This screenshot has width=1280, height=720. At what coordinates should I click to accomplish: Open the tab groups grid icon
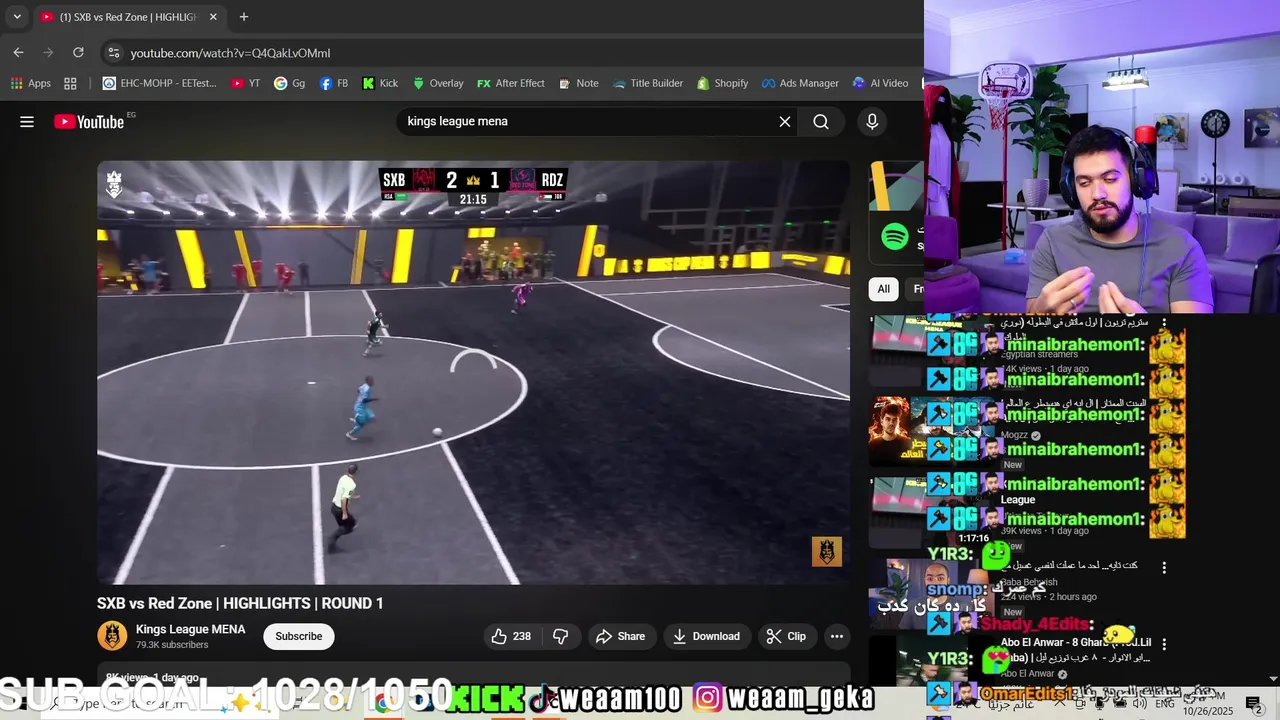pyautogui.click(x=70, y=83)
